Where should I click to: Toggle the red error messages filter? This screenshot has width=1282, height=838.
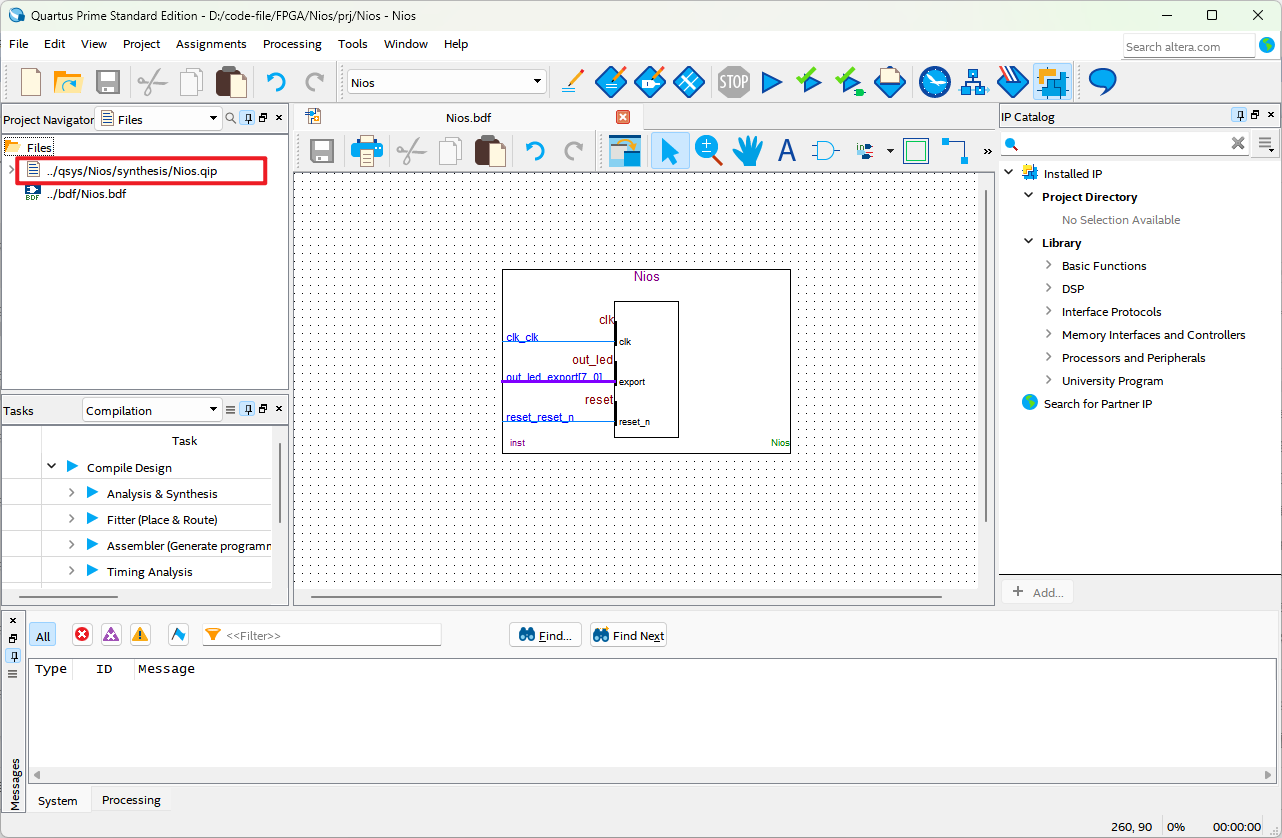point(82,634)
